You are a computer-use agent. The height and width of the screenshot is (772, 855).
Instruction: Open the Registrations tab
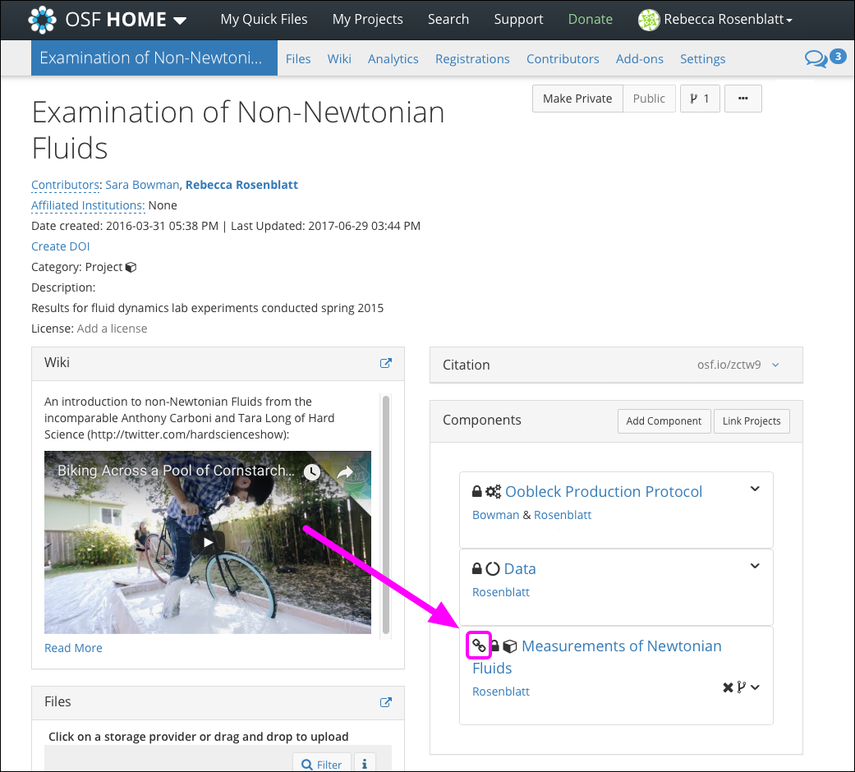(x=472, y=59)
